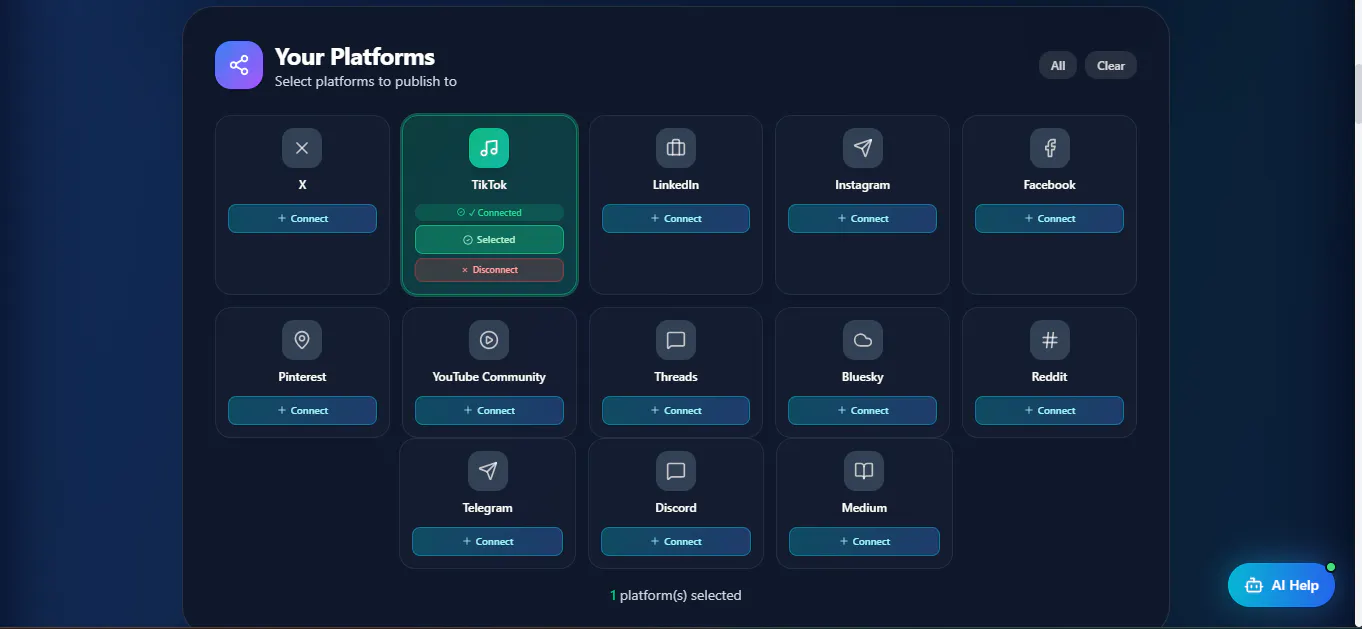Click the TikTok platform name
Image resolution: width=1362 pixels, height=629 pixels.
[x=489, y=185]
